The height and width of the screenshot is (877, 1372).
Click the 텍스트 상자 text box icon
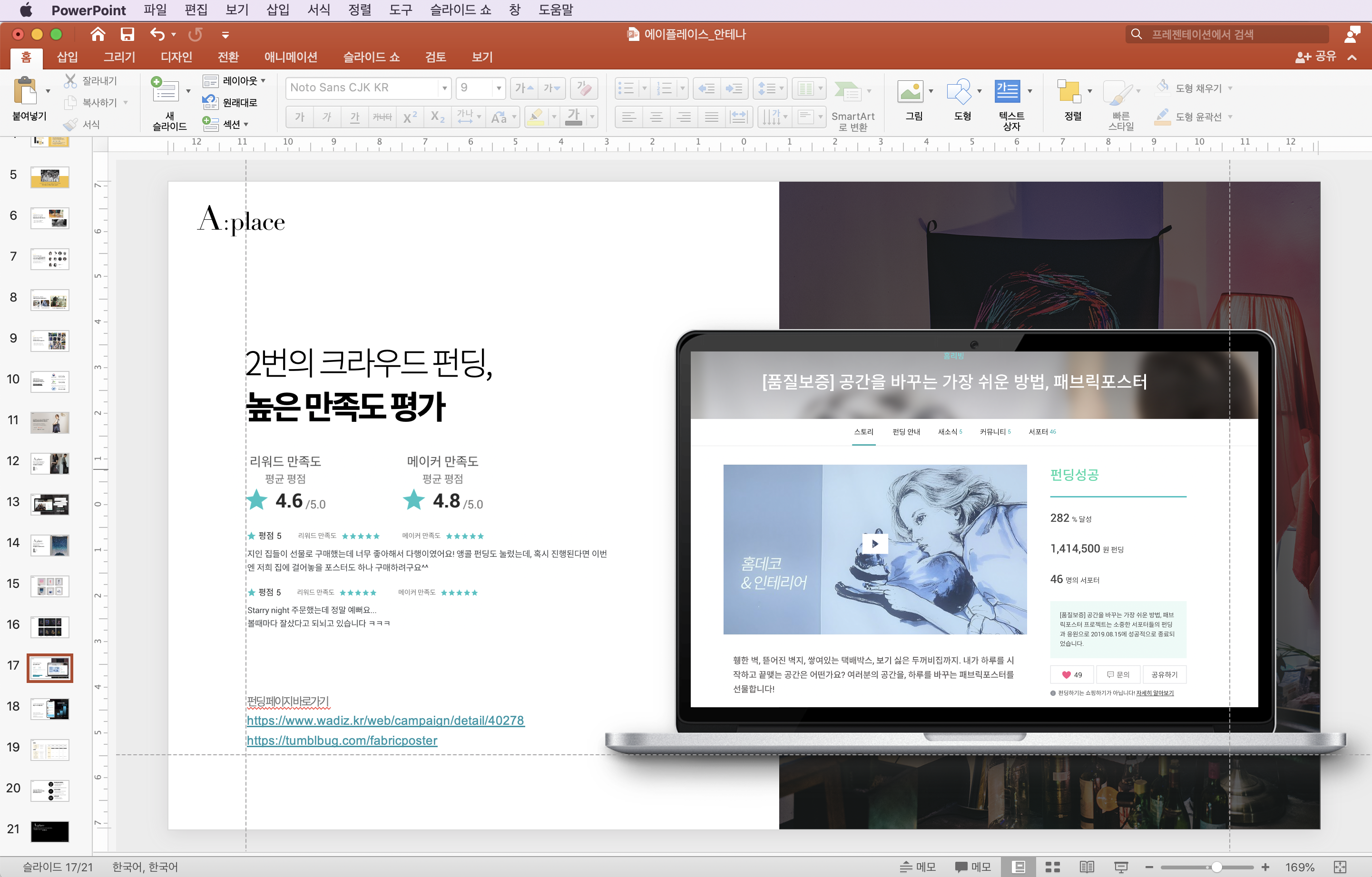coord(1007,91)
